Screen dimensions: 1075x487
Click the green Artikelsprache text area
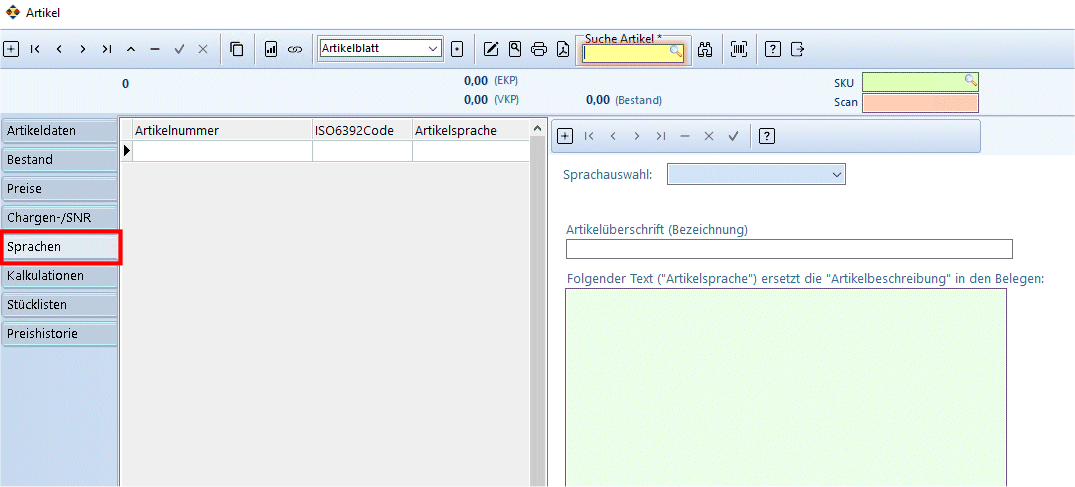[786, 388]
